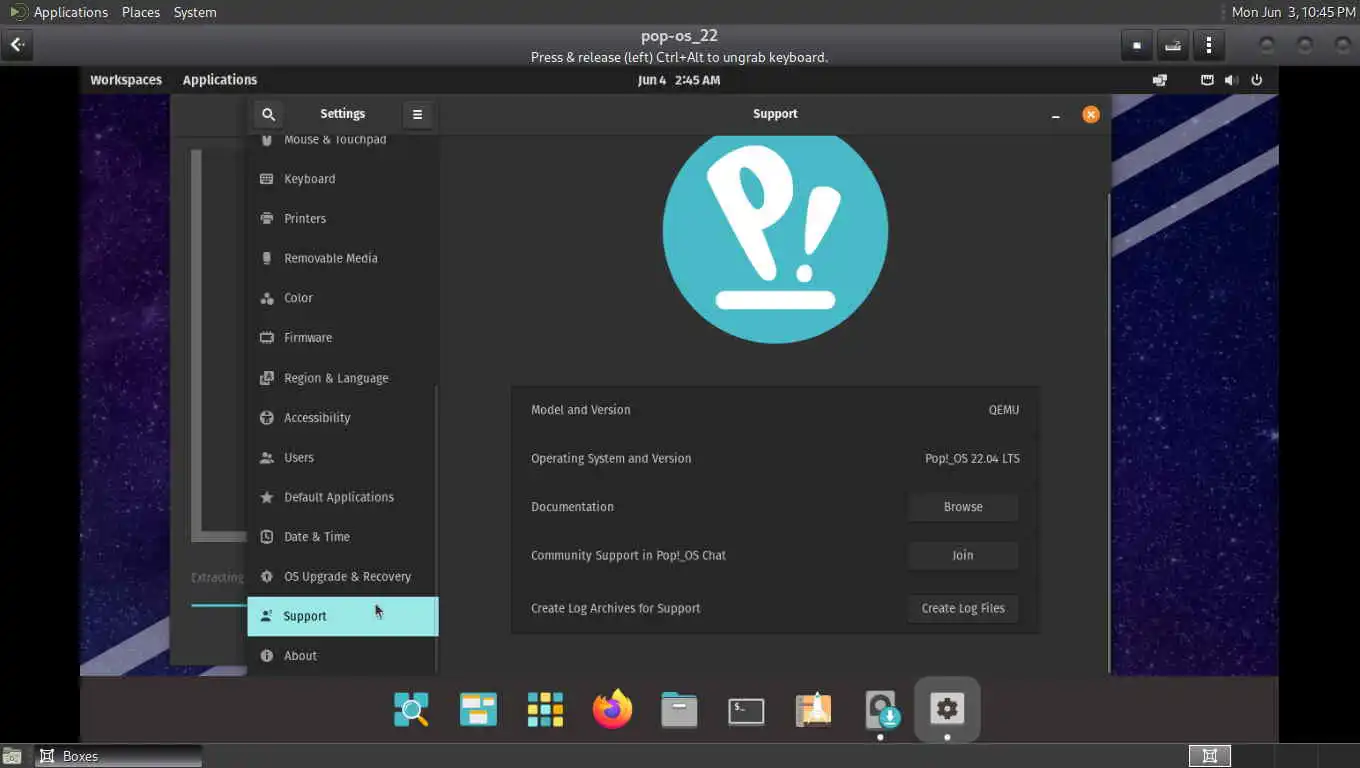Click the search icon in Settings header
The height and width of the screenshot is (768, 1360).
(x=268, y=114)
